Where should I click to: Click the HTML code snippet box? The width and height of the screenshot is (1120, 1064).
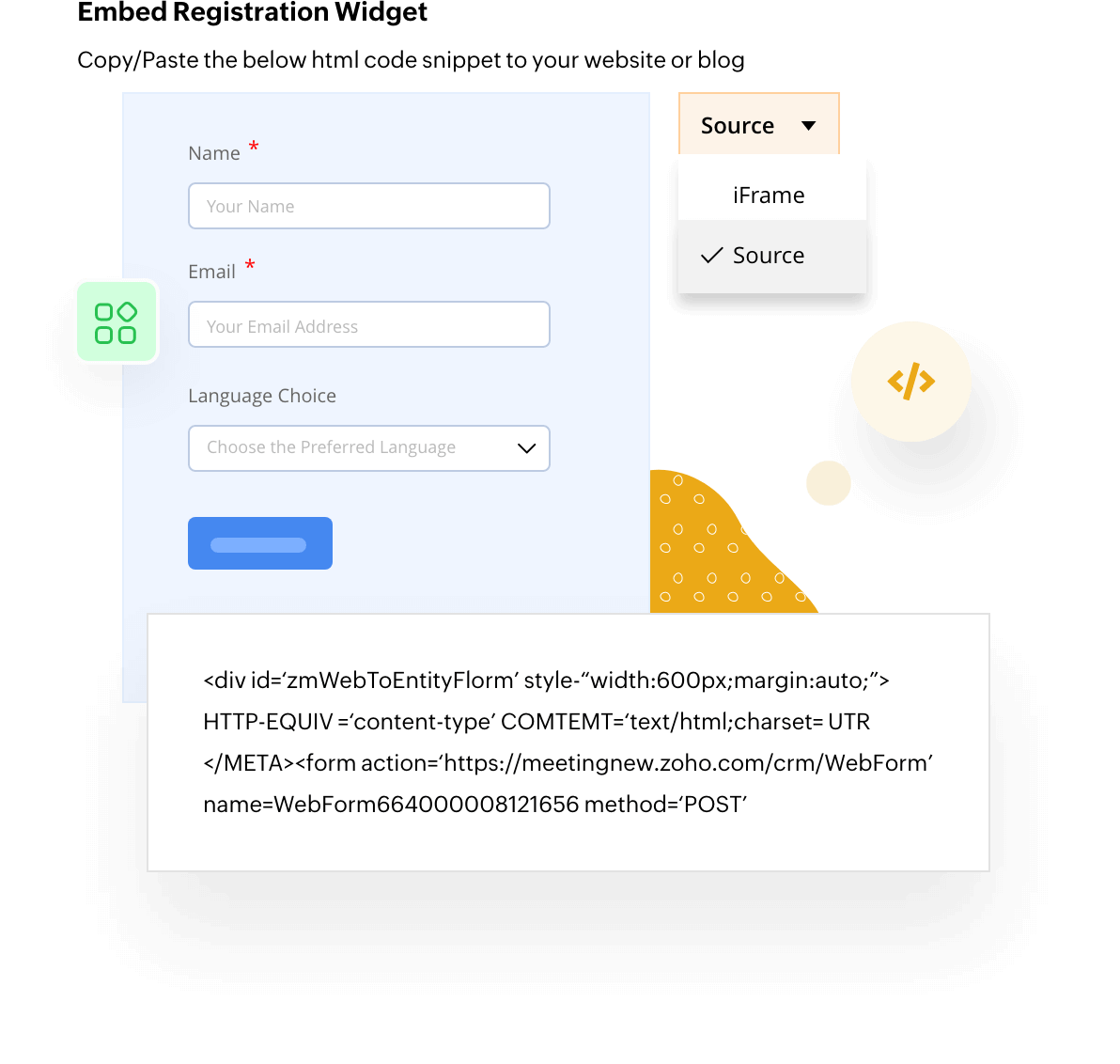pos(568,742)
